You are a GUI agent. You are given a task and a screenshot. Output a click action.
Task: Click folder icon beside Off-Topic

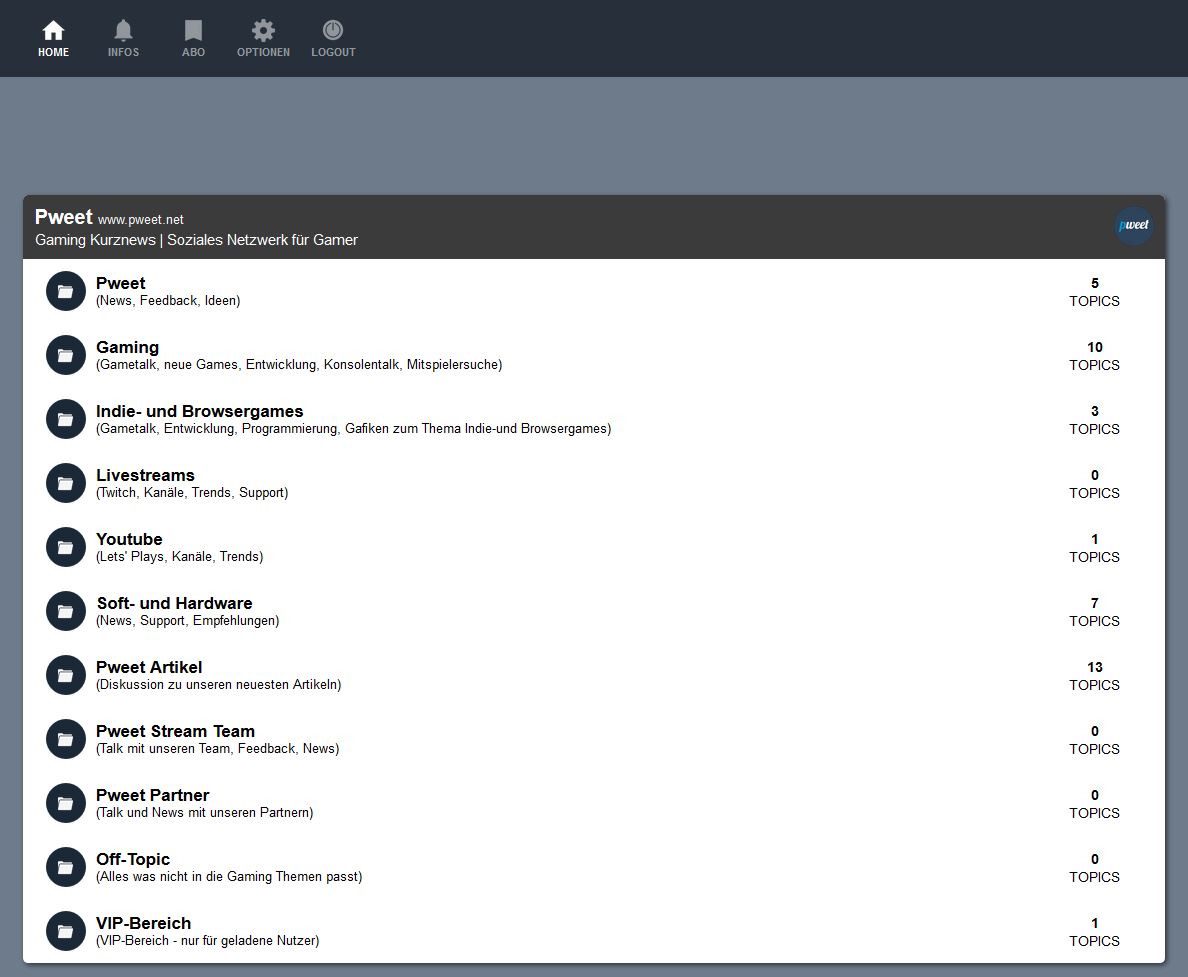(66, 867)
